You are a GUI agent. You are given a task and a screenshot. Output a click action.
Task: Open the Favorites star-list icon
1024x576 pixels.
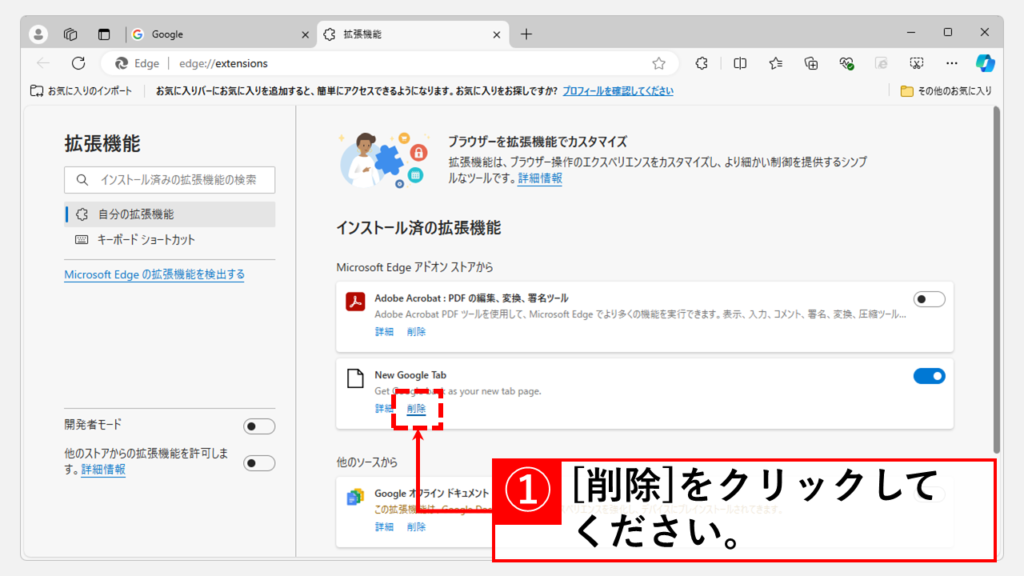[776, 63]
